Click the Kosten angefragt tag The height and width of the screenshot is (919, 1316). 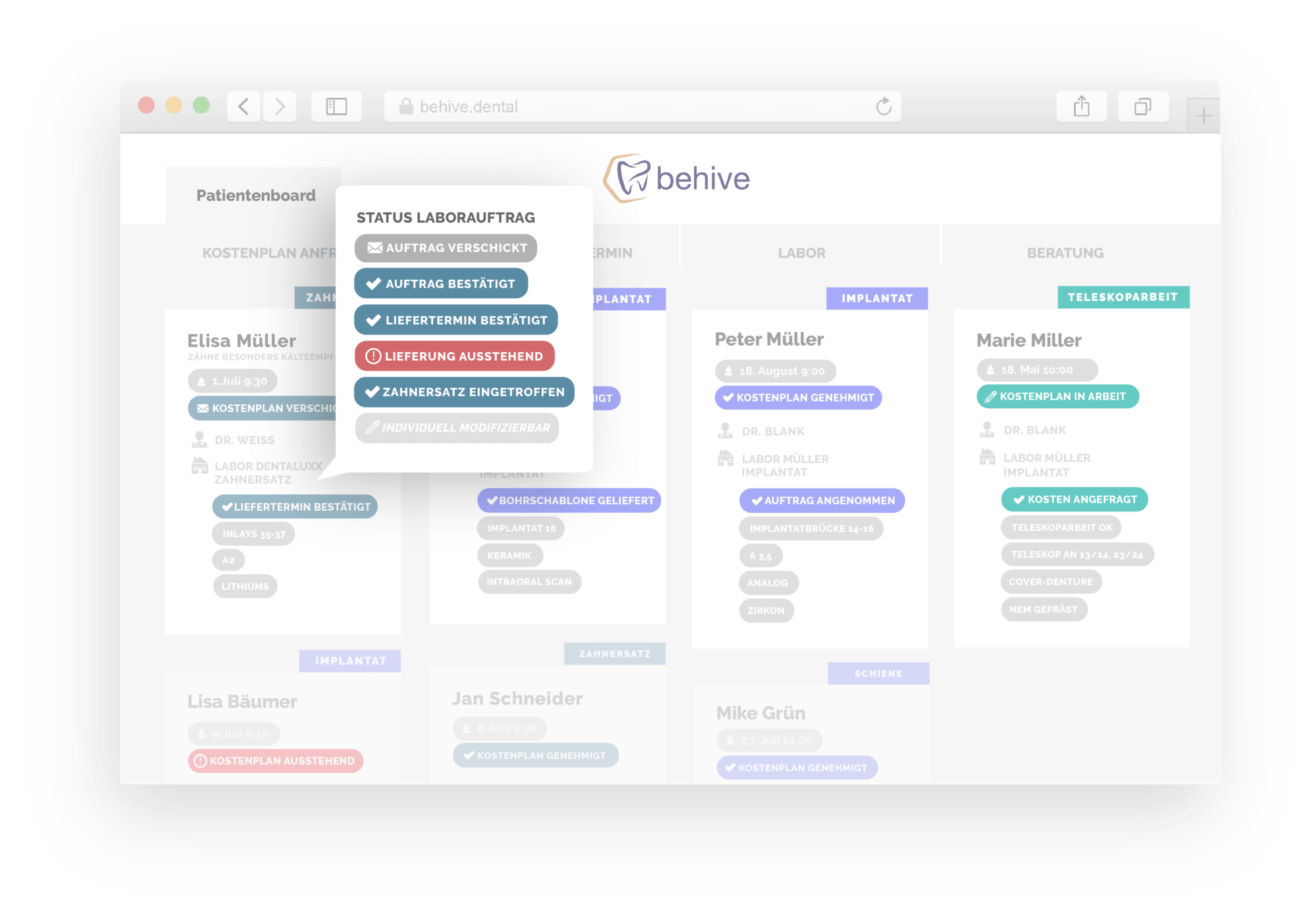tap(1075, 499)
